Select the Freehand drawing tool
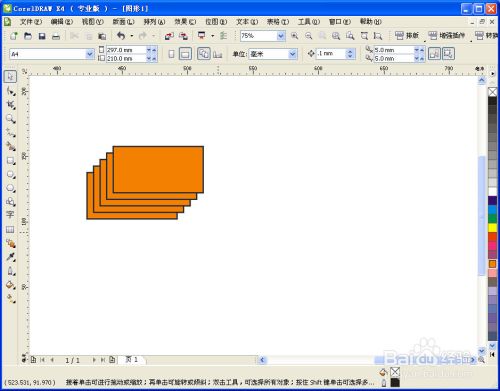The height and width of the screenshot is (391, 500). [x=11, y=133]
